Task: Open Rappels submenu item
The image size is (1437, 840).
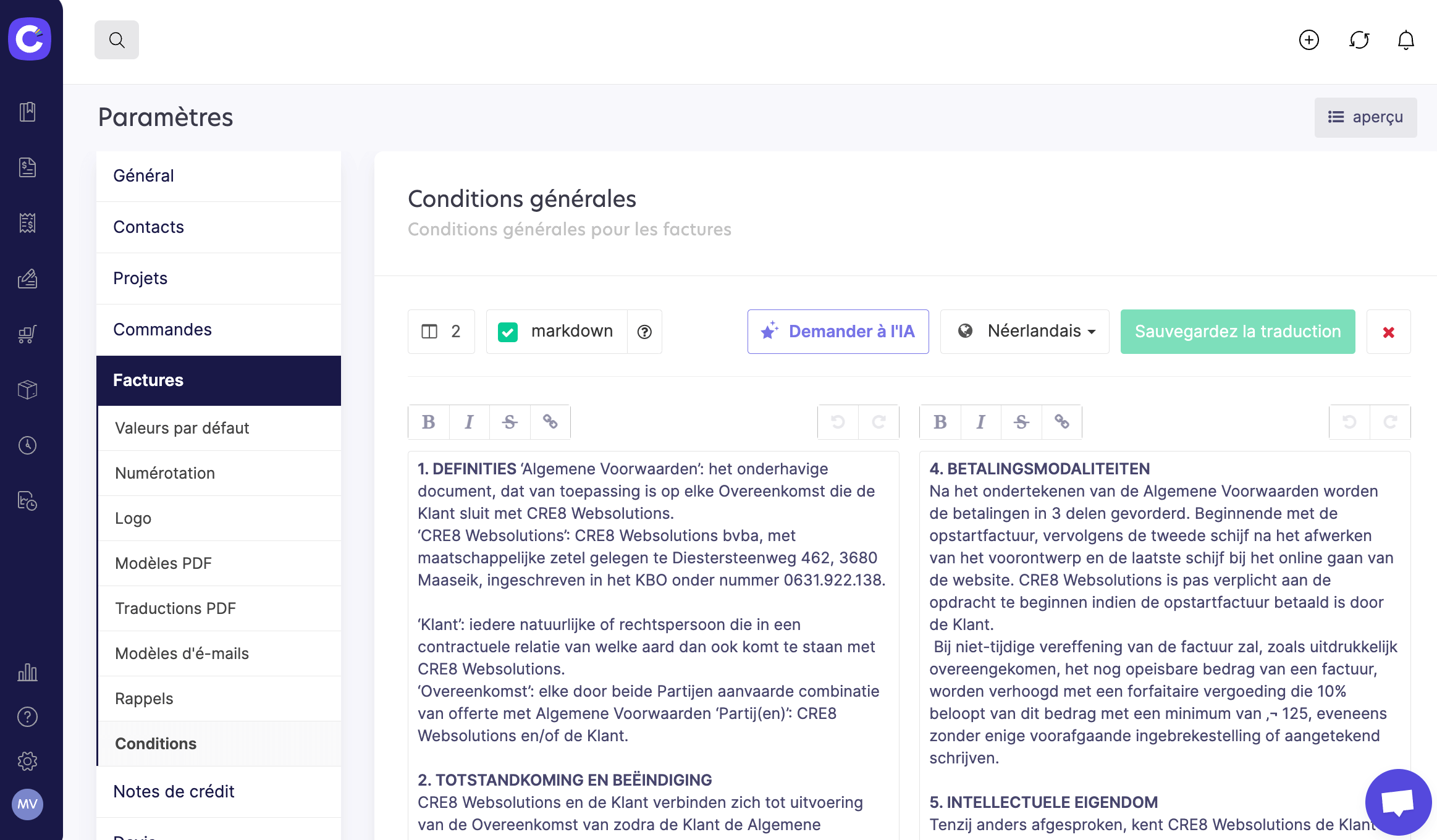Action: [220, 699]
